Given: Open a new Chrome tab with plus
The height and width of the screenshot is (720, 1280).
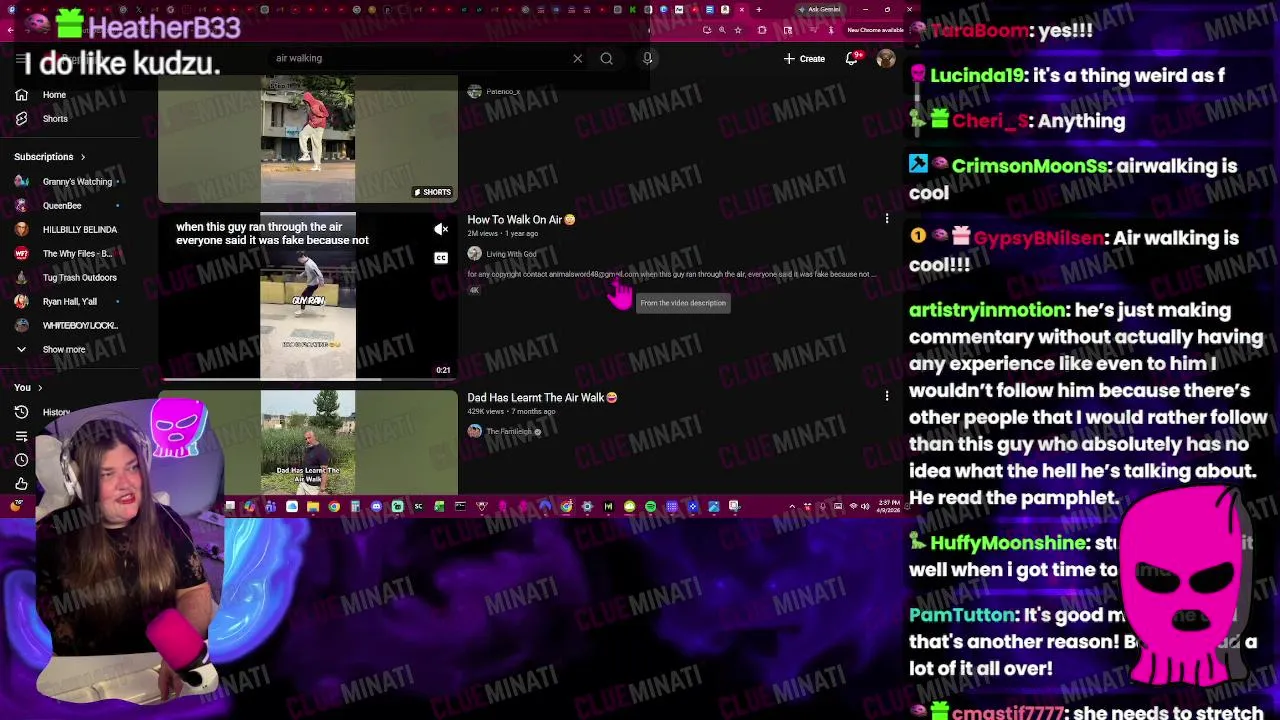Looking at the screenshot, I should (759, 9).
